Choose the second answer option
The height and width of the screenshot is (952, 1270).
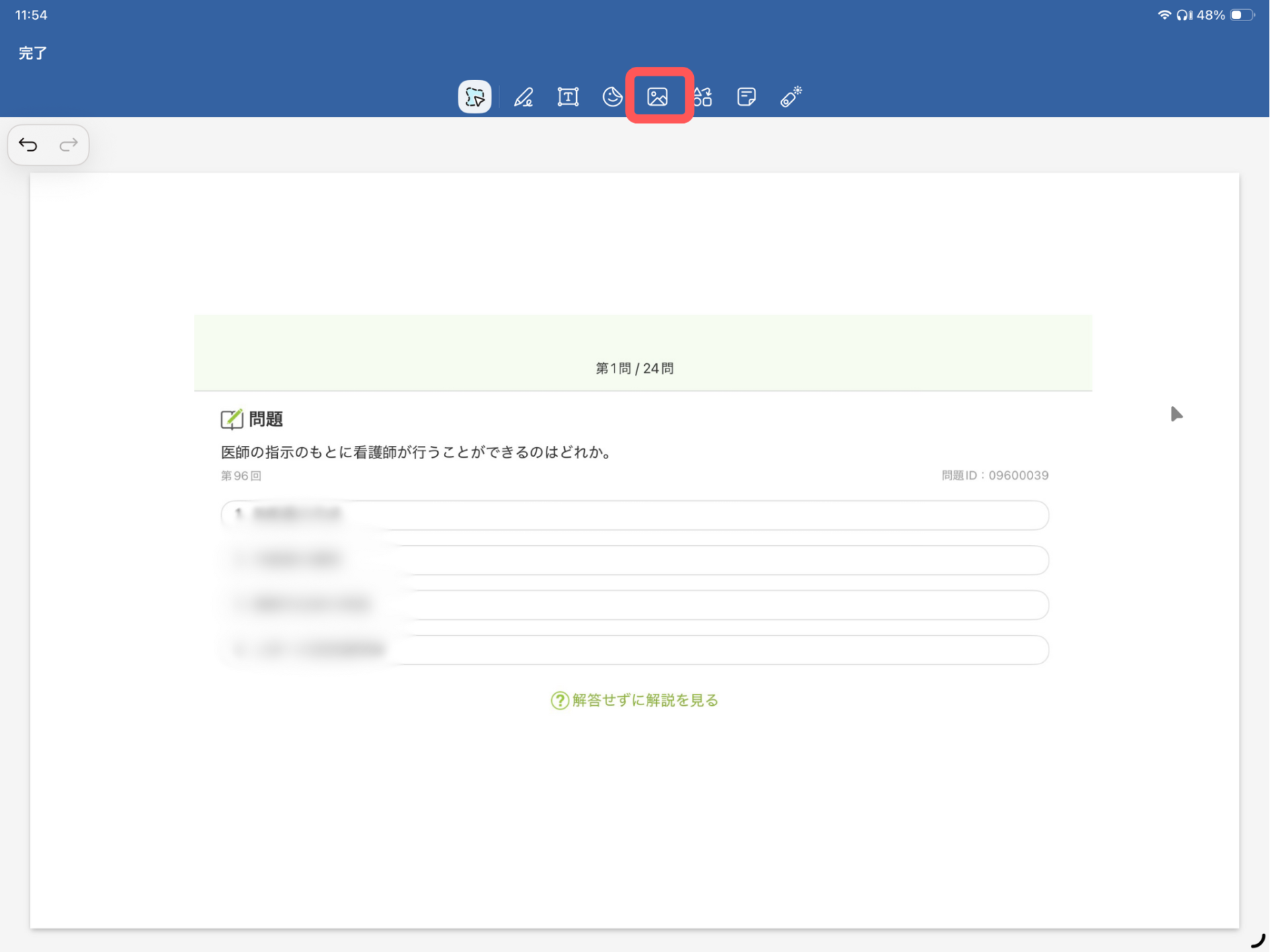[634, 560]
